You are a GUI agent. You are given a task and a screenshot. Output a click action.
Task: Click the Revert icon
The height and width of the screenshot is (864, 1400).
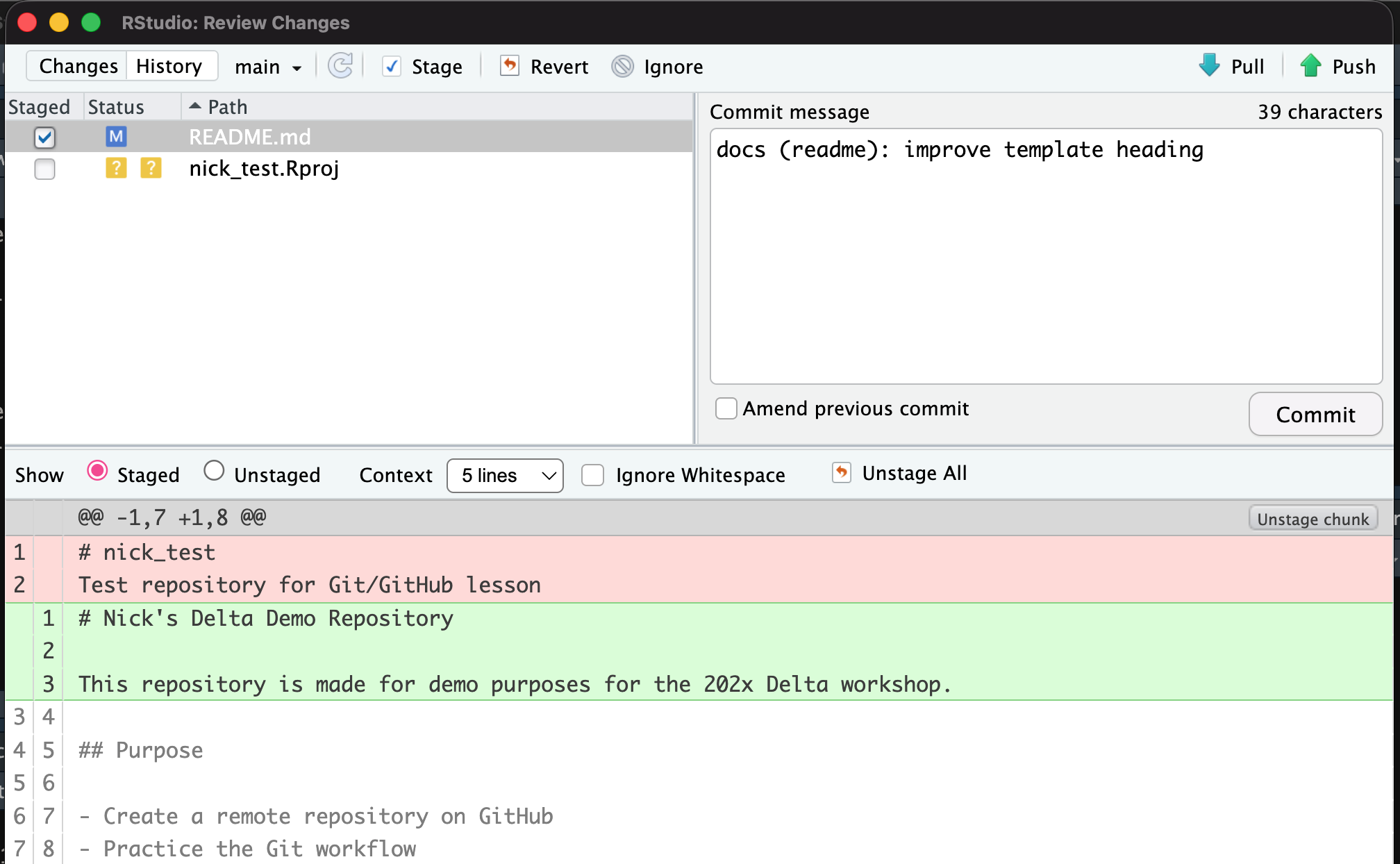click(x=510, y=66)
